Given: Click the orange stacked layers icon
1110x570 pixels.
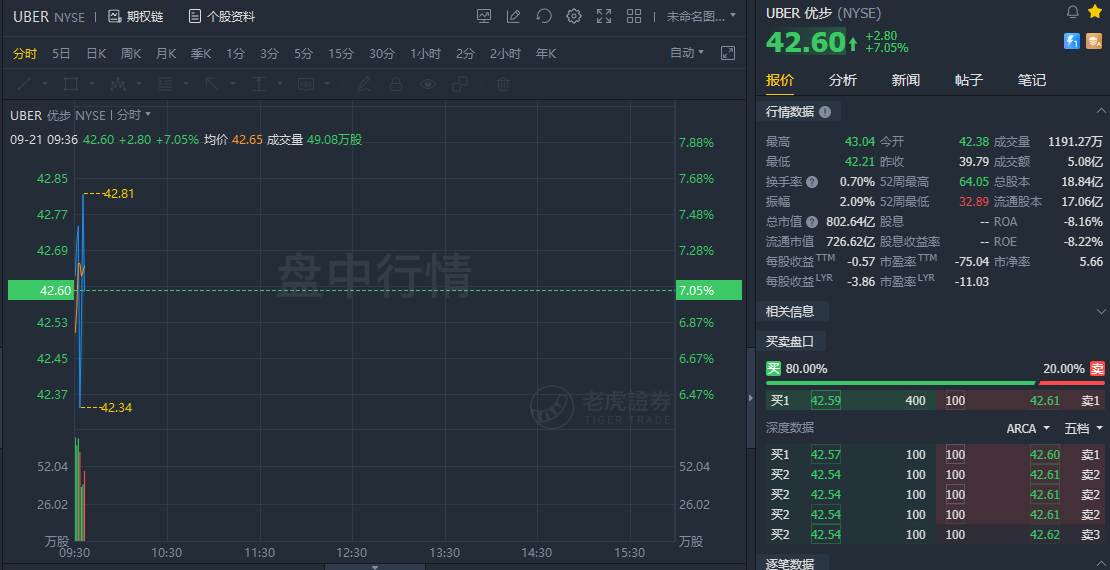Looking at the screenshot, I should [1094, 41].
